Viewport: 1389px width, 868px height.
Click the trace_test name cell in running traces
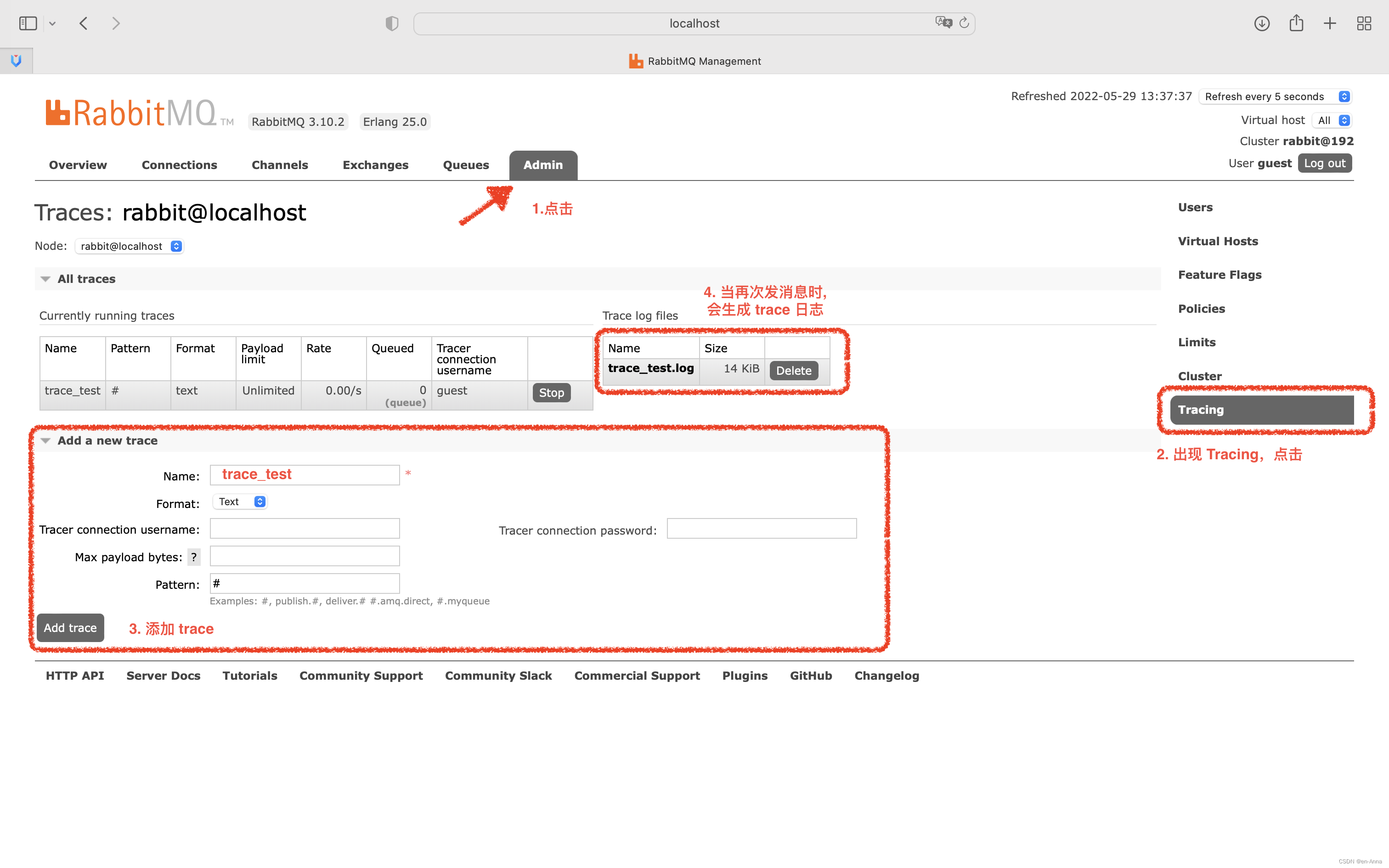coord(72,395)
